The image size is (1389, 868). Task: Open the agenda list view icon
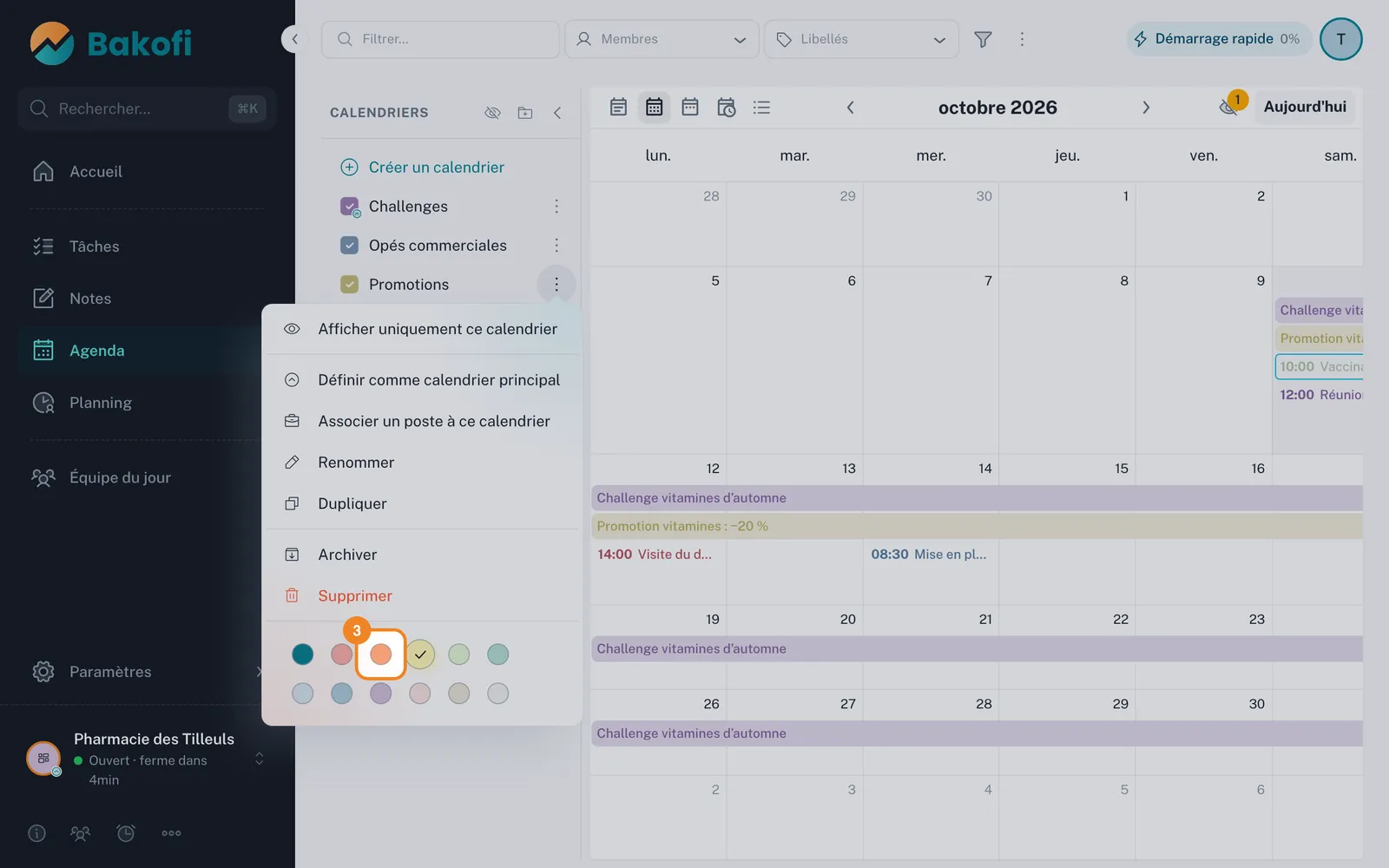point(761,108)
